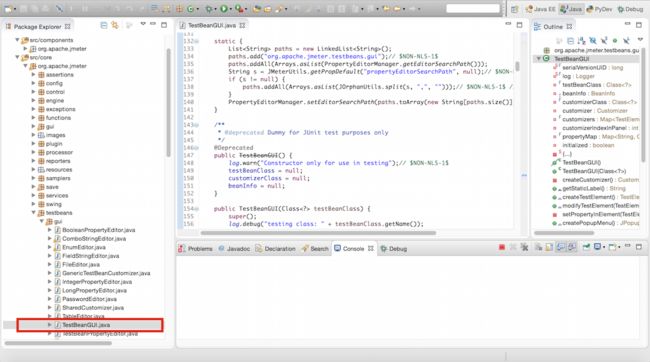
Task: Open Package Explorer view menu arrow
Action: tap(143, 24)
